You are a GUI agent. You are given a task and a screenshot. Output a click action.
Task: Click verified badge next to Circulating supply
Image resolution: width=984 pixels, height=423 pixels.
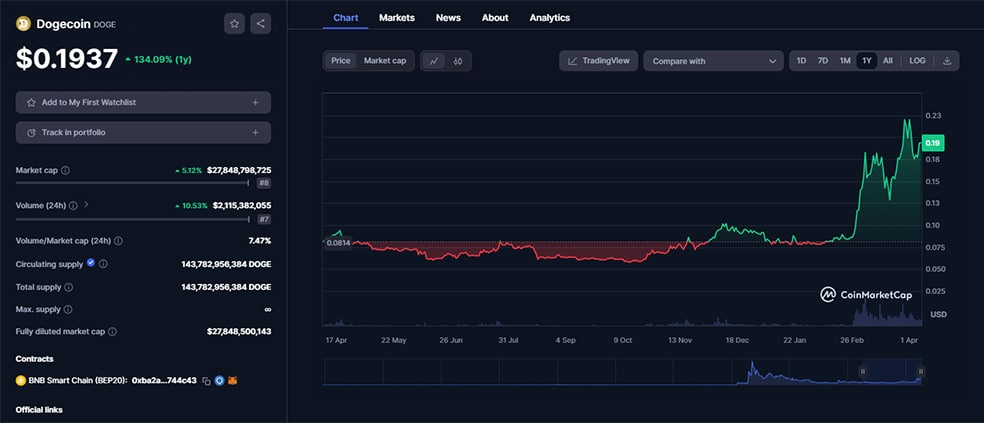click(x=91, y=264)
